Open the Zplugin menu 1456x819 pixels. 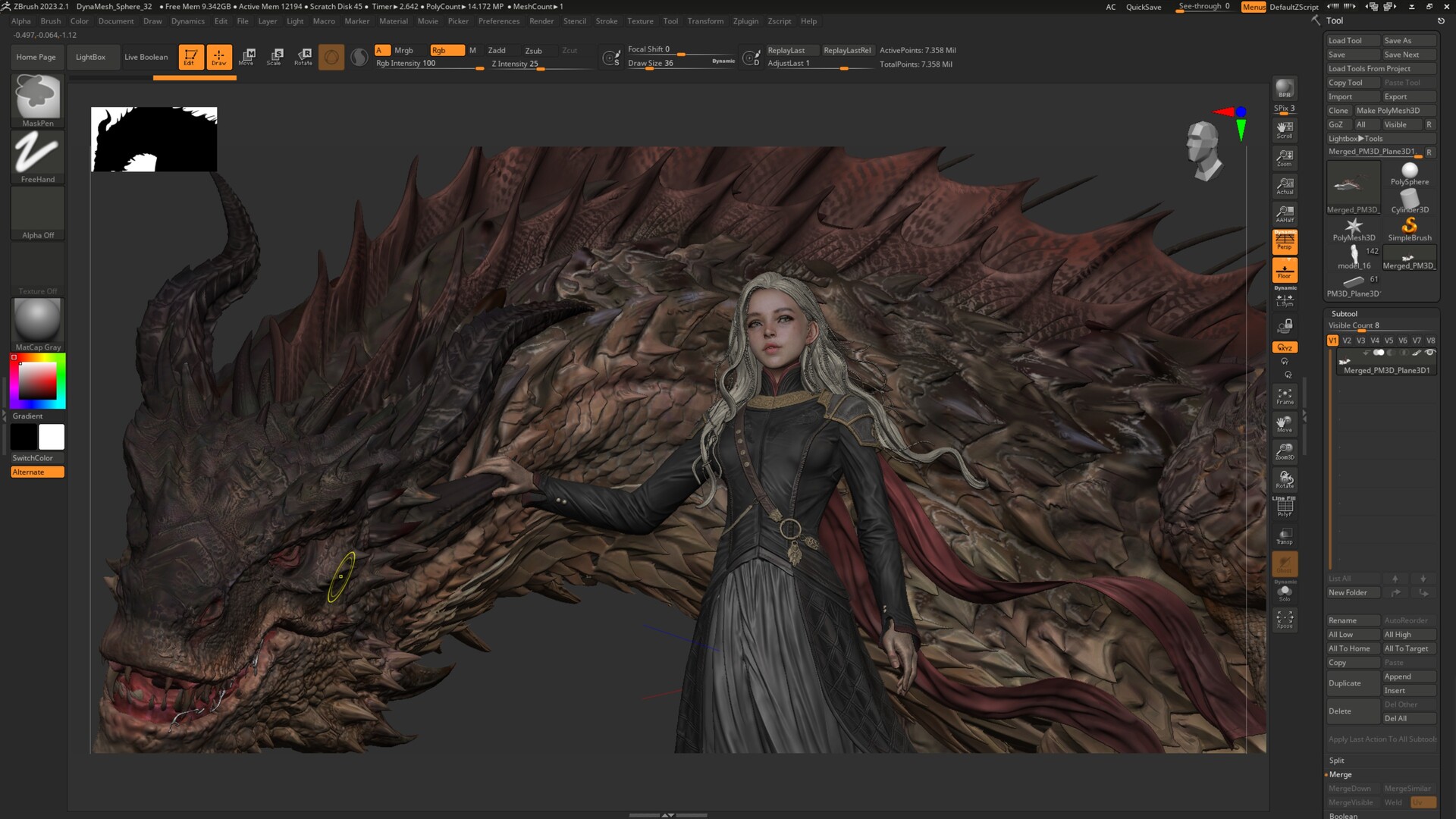745,21
